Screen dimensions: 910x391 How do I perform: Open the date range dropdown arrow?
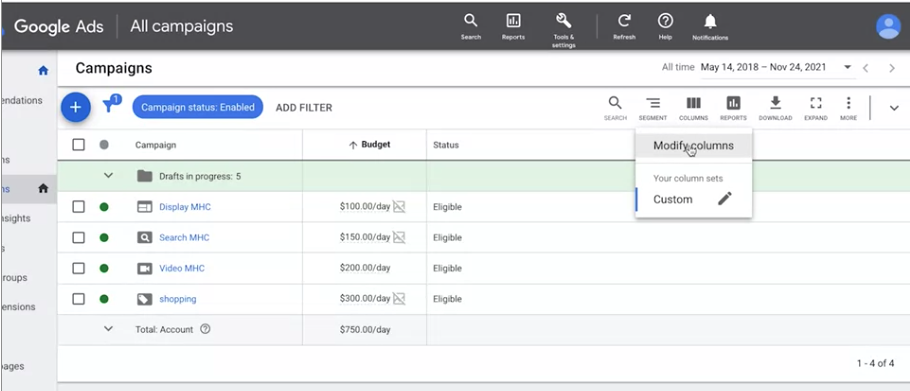coord(847,67)
